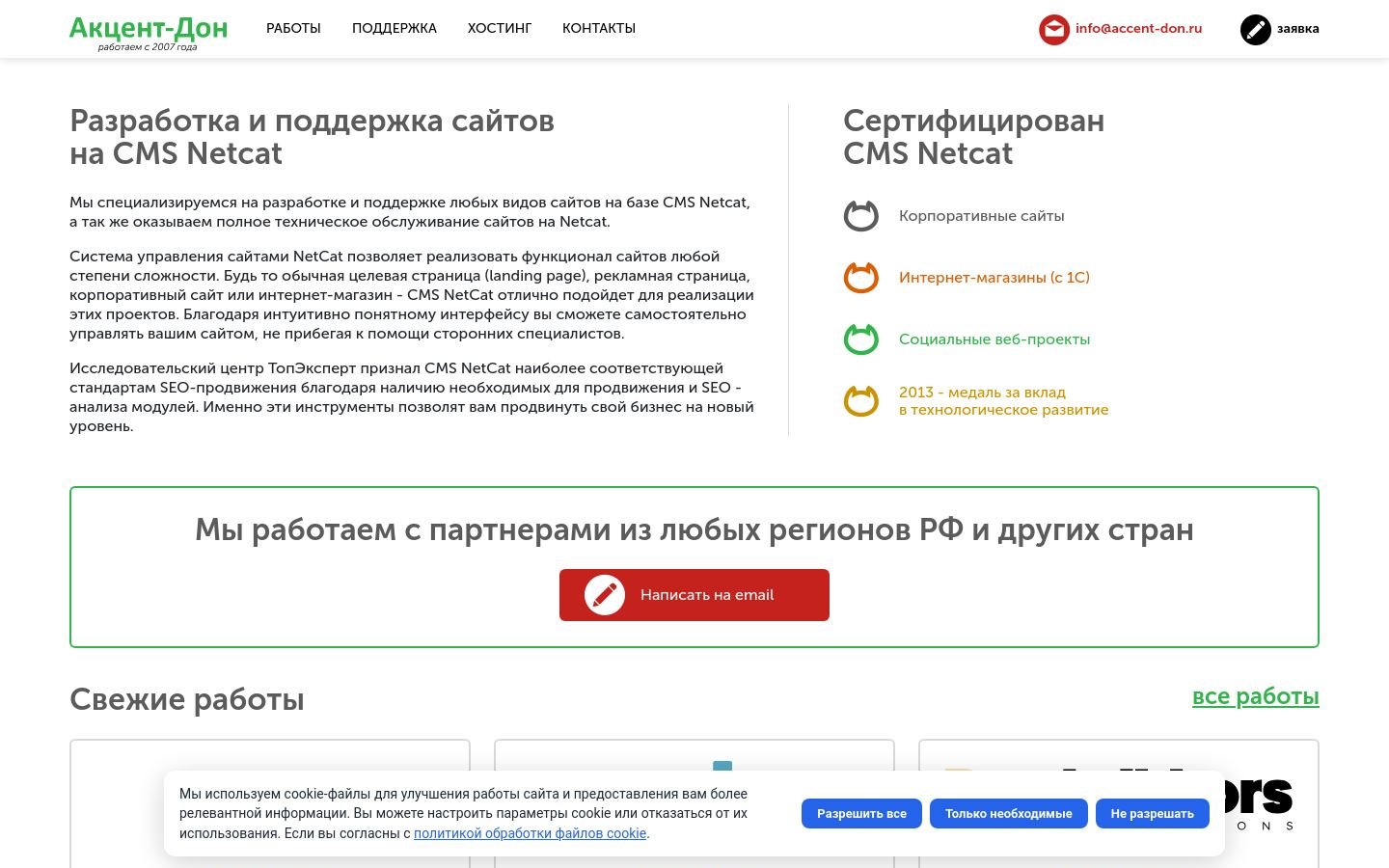Click the info@accent-don.ru email link

tap(1138, 29)
